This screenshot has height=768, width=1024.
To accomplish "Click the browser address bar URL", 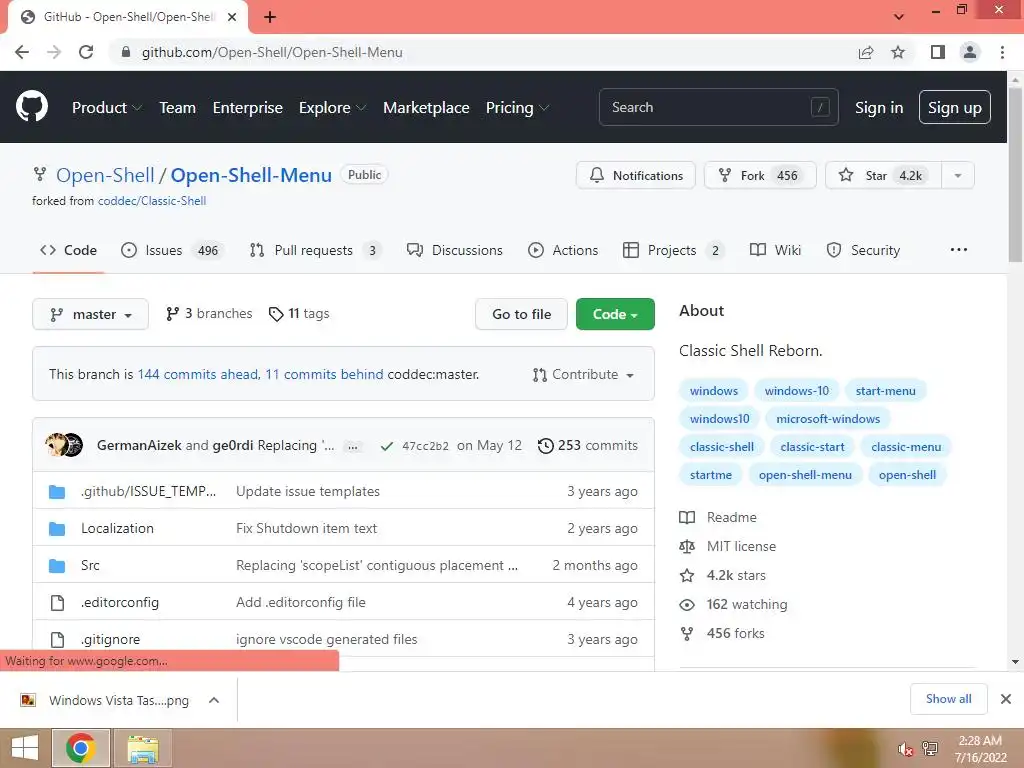I will [272, 52].
